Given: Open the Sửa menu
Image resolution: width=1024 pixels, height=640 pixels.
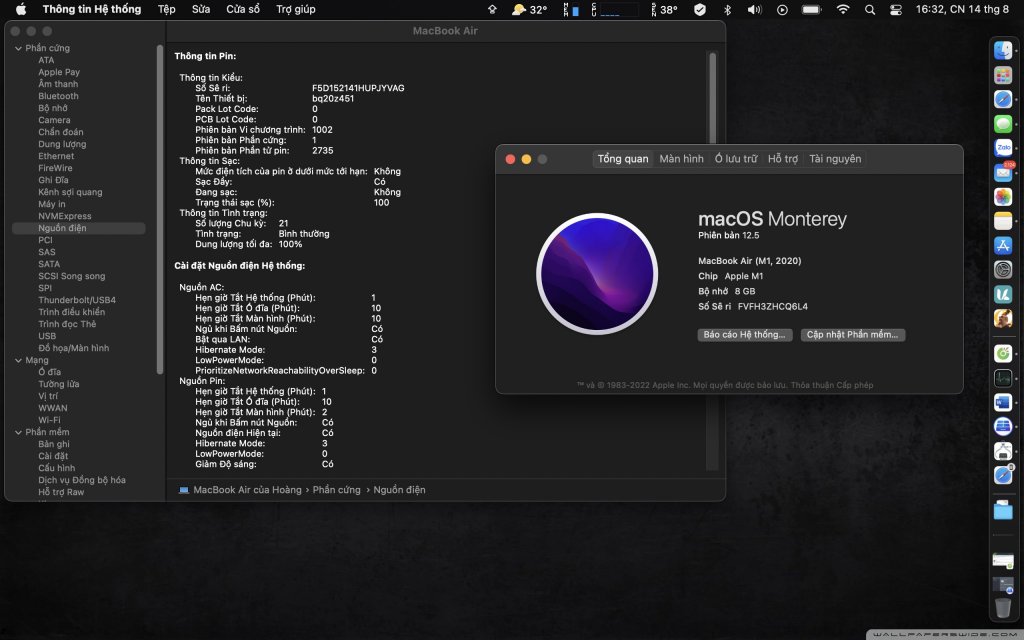Looking at the screenshot, I should [201, 9].
